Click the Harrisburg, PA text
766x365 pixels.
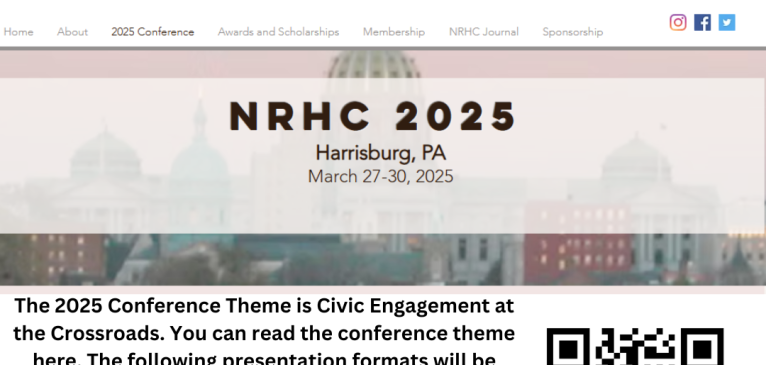pos(381,153)
